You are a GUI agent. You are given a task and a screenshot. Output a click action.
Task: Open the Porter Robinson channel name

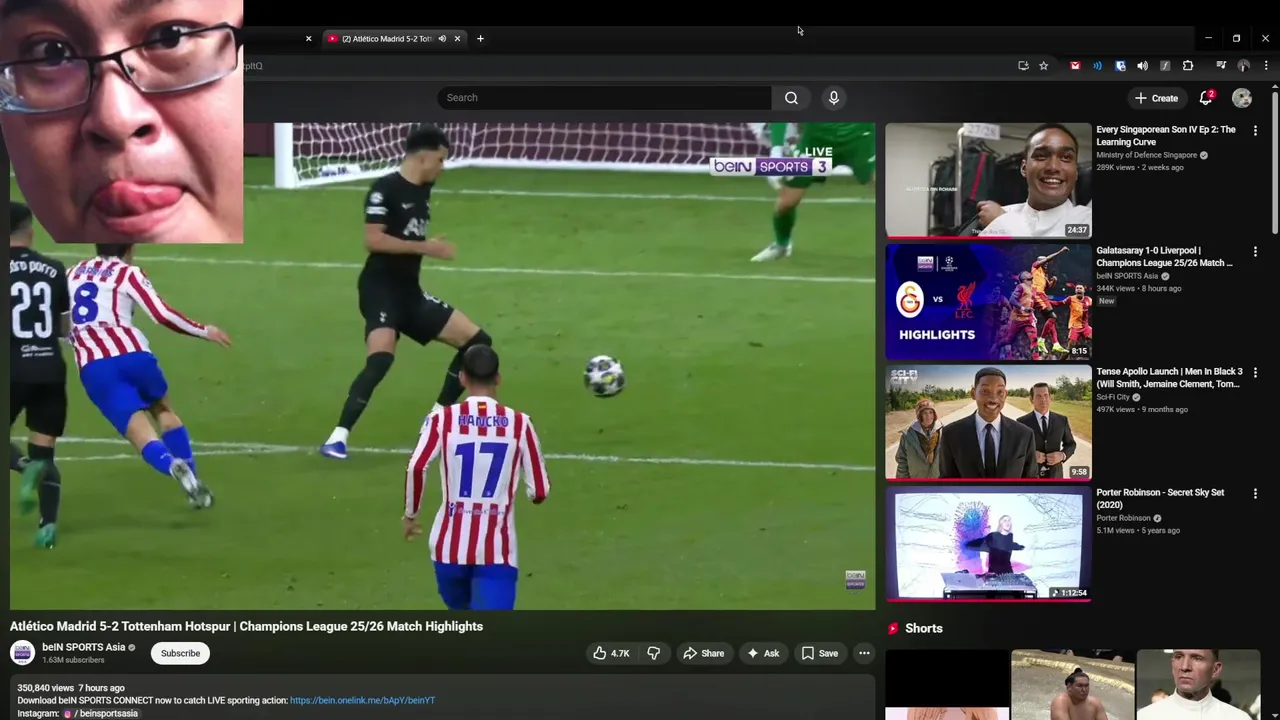[1123, 518]
